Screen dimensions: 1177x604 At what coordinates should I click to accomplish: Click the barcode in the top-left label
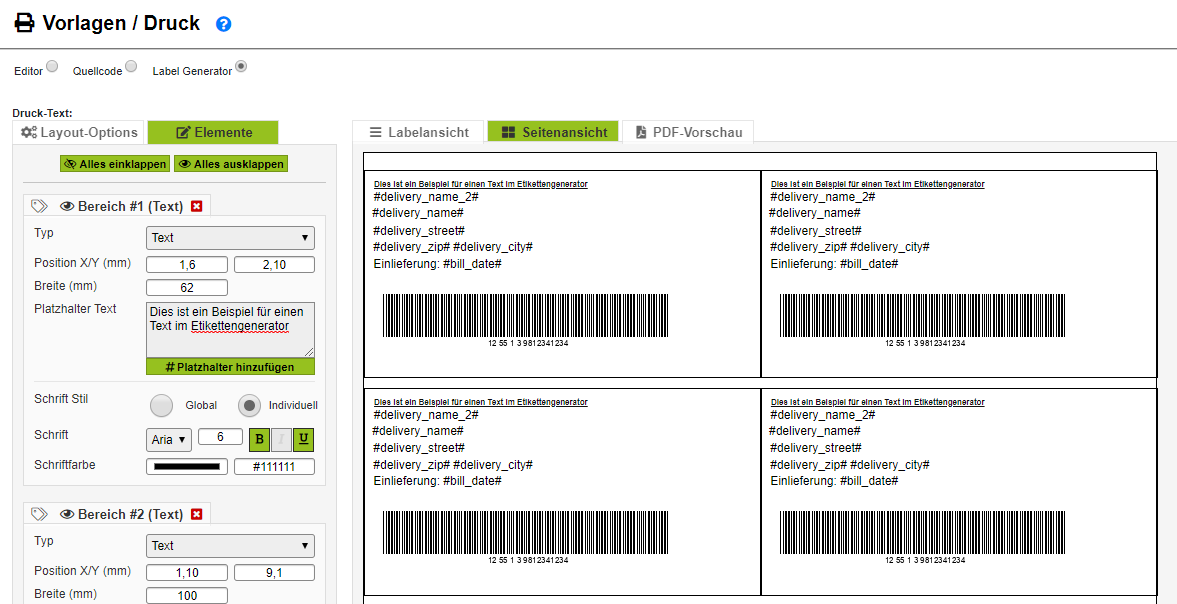tap(525, 315)
